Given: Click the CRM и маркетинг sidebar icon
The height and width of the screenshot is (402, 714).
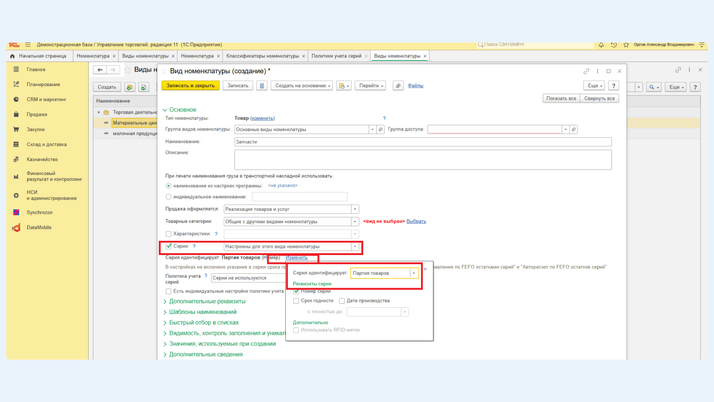Looking at the screenshot, I should click(x=16, y=99).
